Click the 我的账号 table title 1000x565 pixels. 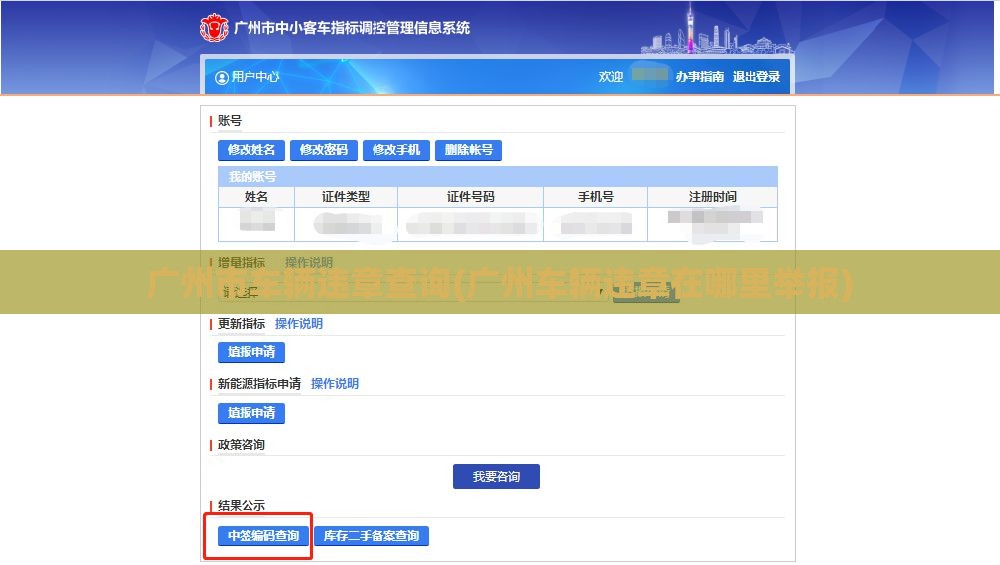pos(253,177)
